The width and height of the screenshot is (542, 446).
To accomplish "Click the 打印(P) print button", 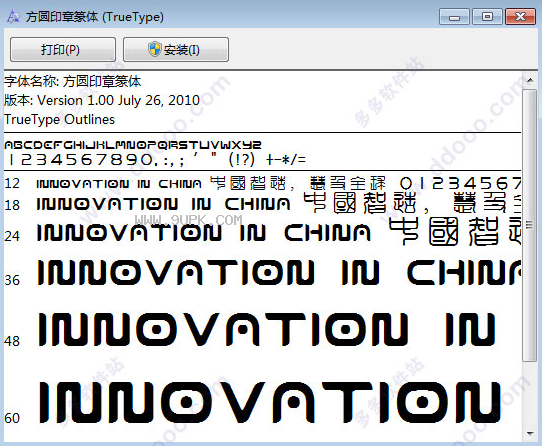I will (x=63, y=50).
